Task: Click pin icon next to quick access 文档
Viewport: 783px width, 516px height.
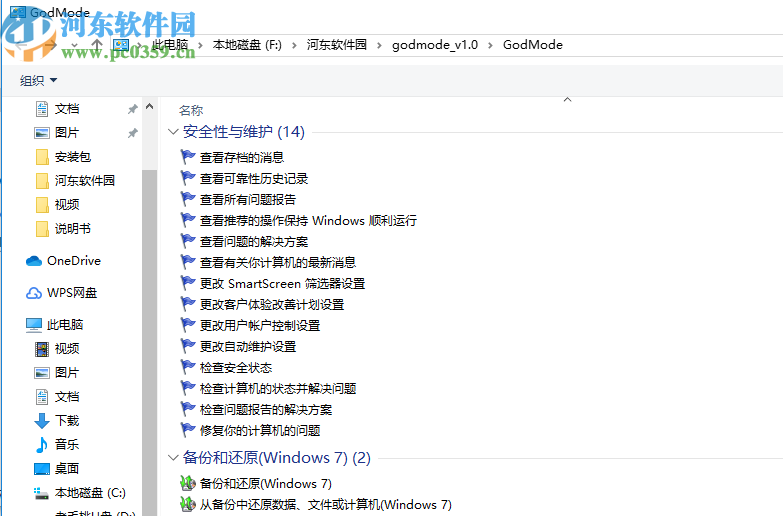Action: [x=132, y=109]
